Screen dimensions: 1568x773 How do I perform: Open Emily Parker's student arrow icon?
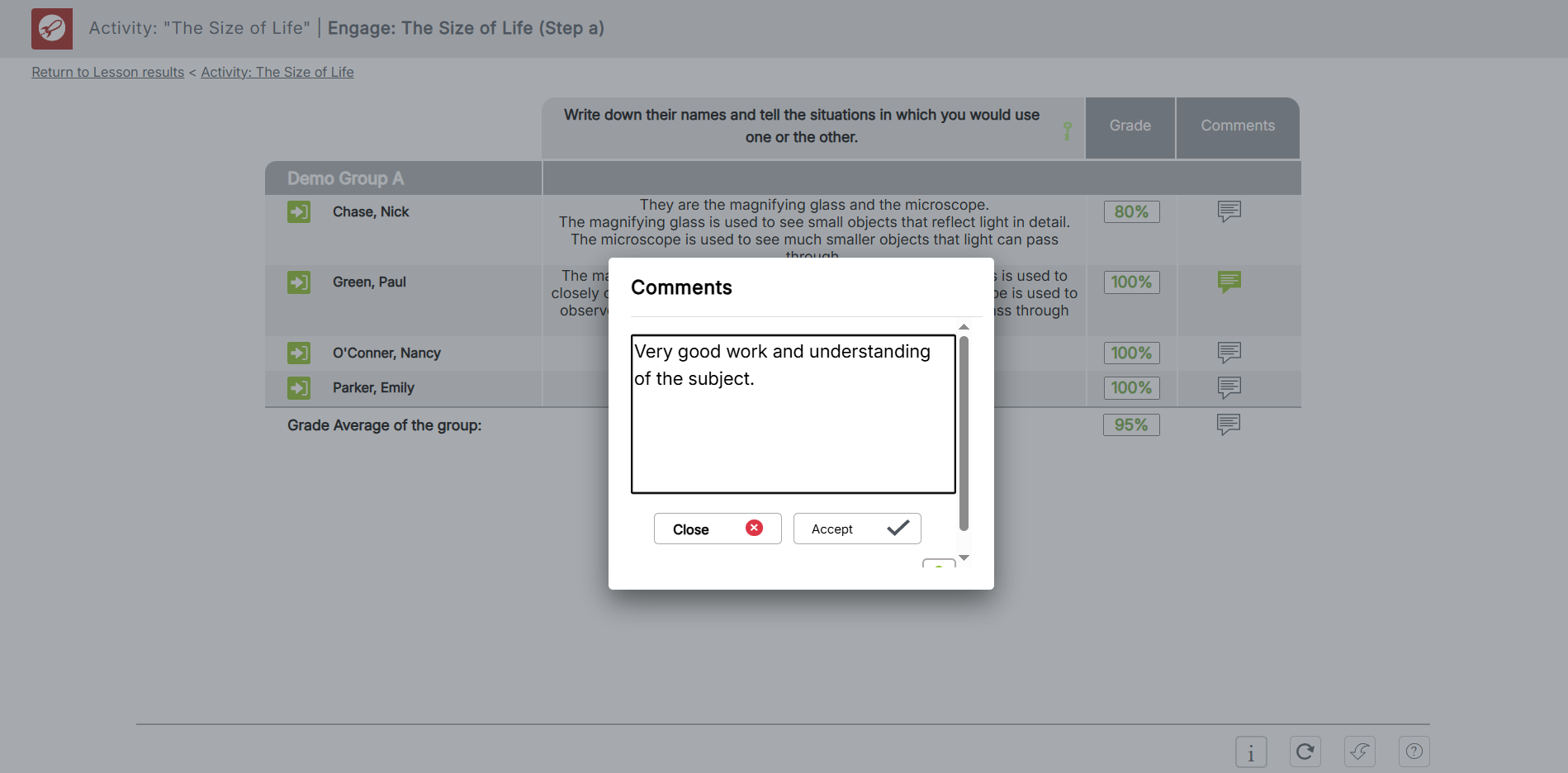[x=299, y=388]
